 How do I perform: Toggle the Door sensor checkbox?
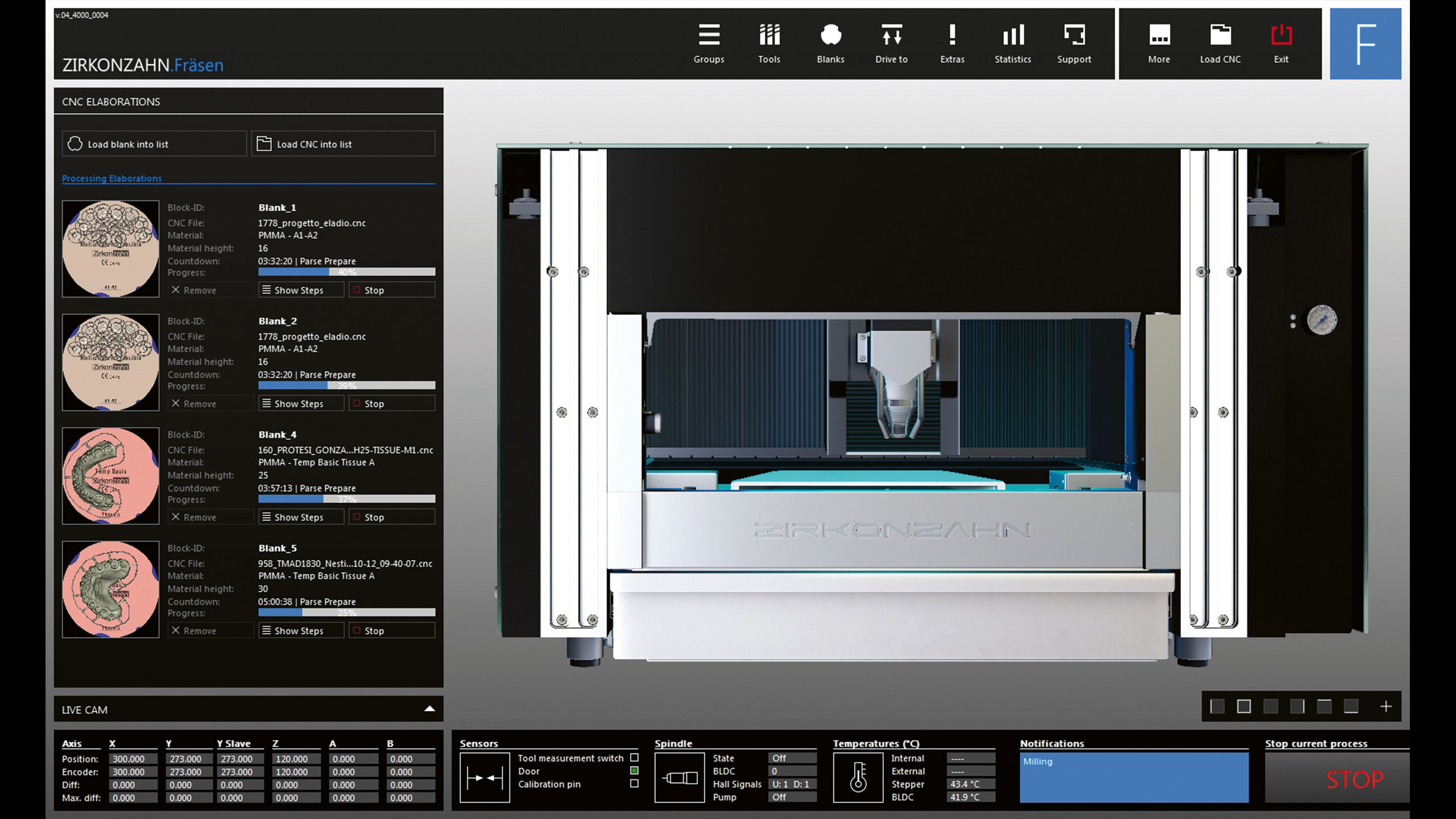634,771
